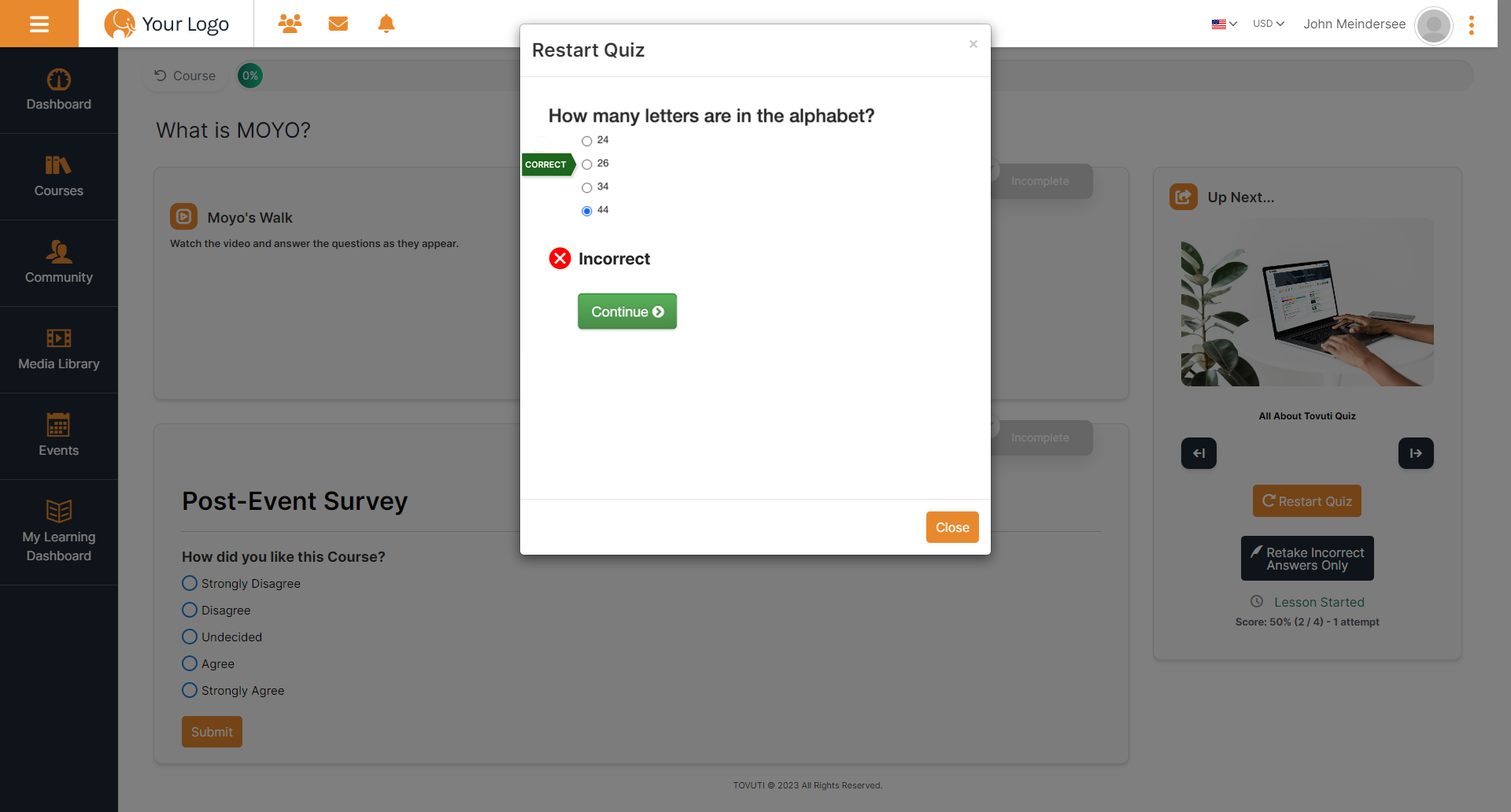The width and height of the screenshot is (1511, 812).
Task: Open the messages envelope icon
Action: (x=338, y=24)
